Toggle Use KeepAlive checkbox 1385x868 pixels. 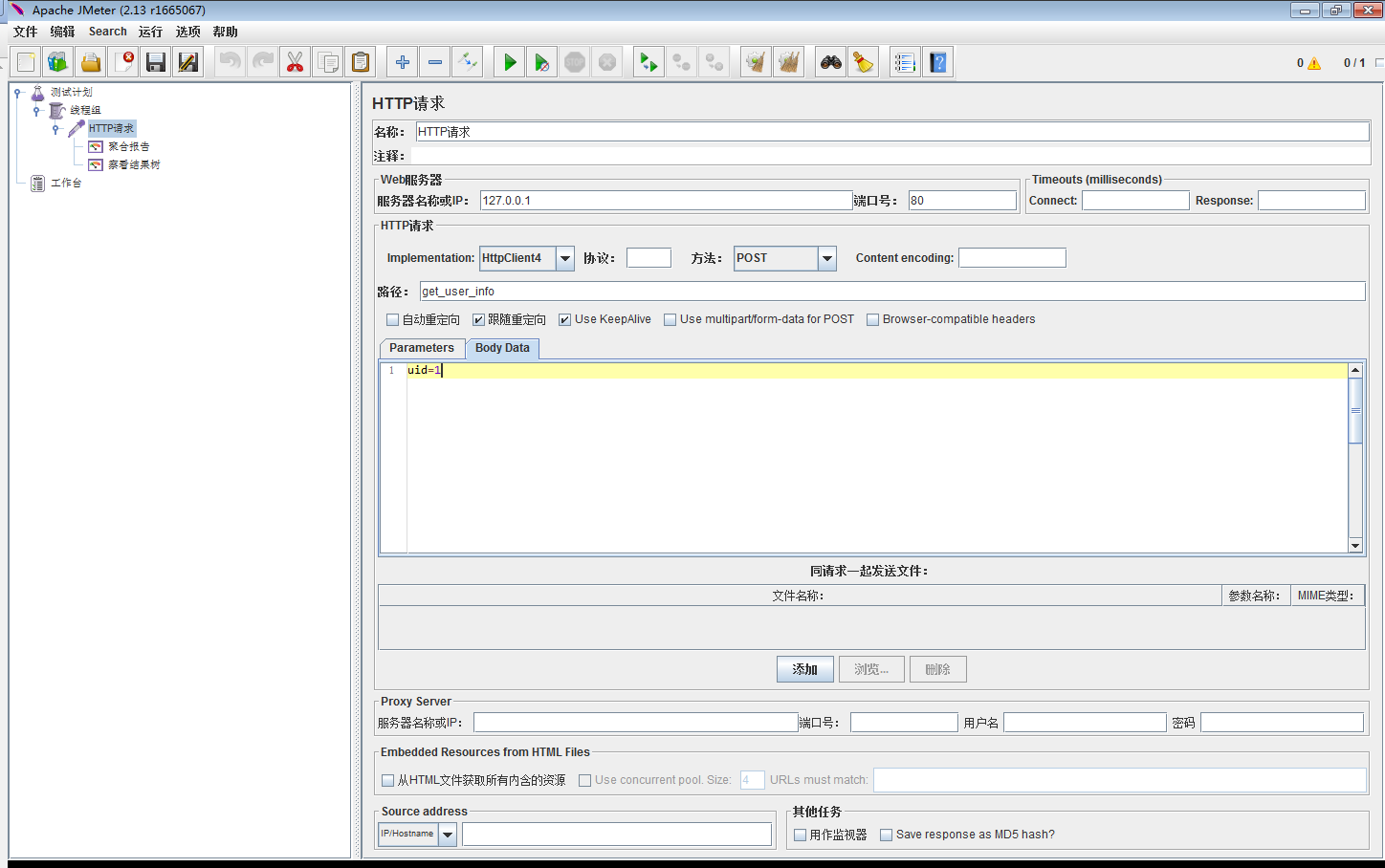point(565,319)
